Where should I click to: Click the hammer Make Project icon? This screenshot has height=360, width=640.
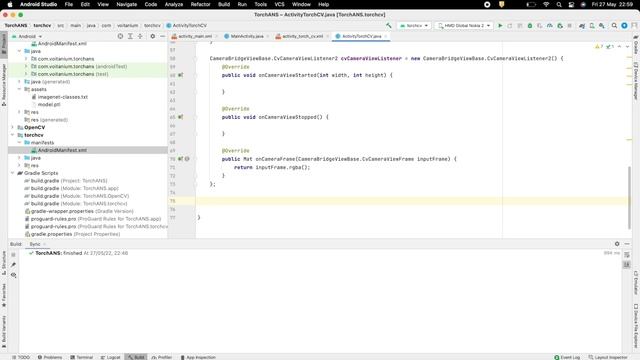pyautogui.click(x=389, y=25)
